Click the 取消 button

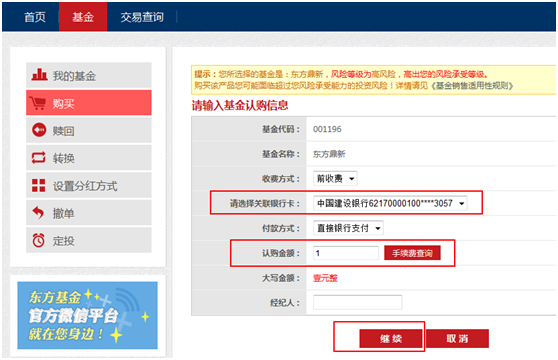point(457,338)
